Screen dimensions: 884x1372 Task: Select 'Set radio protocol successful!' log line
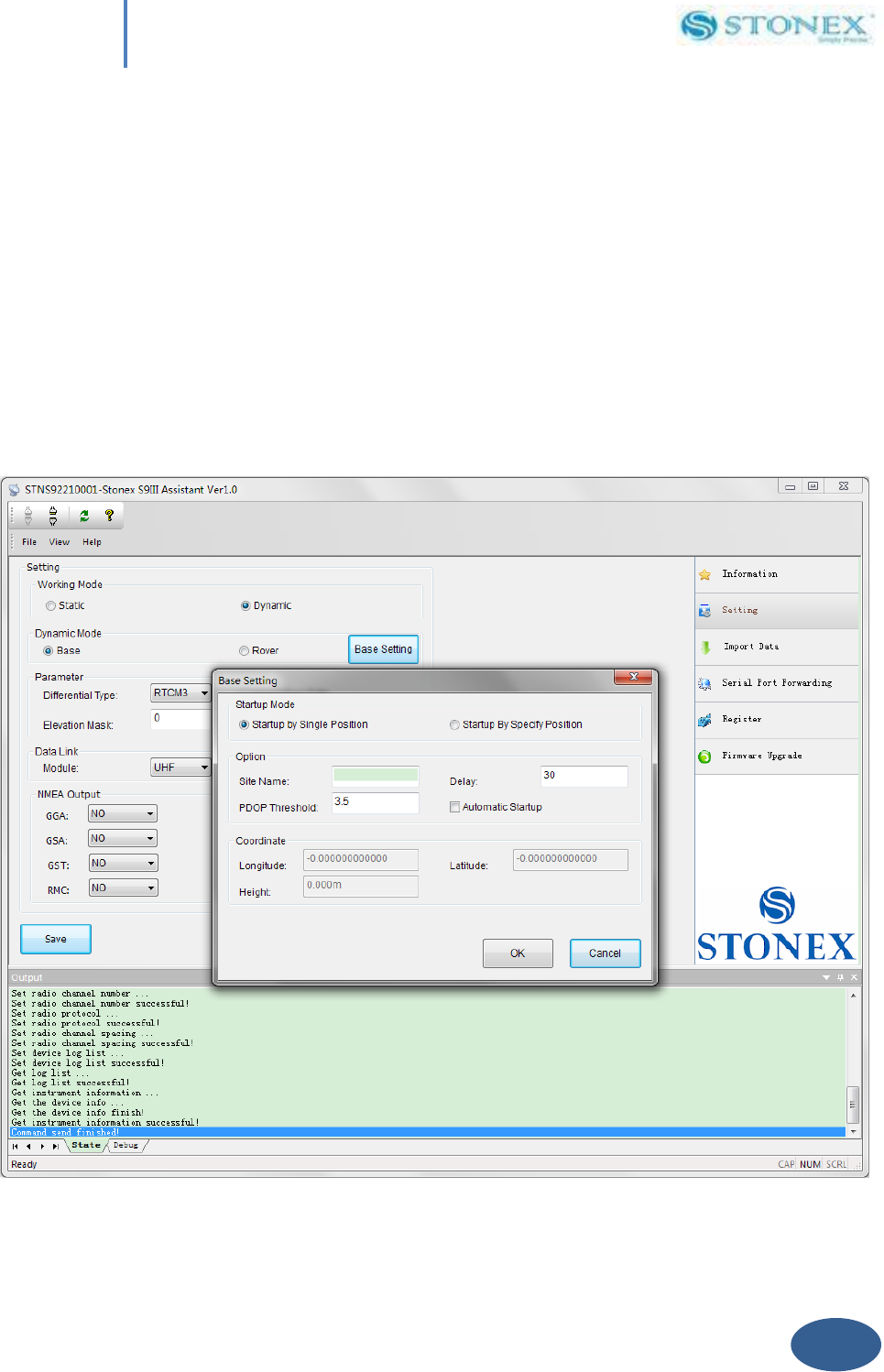pos(86,1024)
